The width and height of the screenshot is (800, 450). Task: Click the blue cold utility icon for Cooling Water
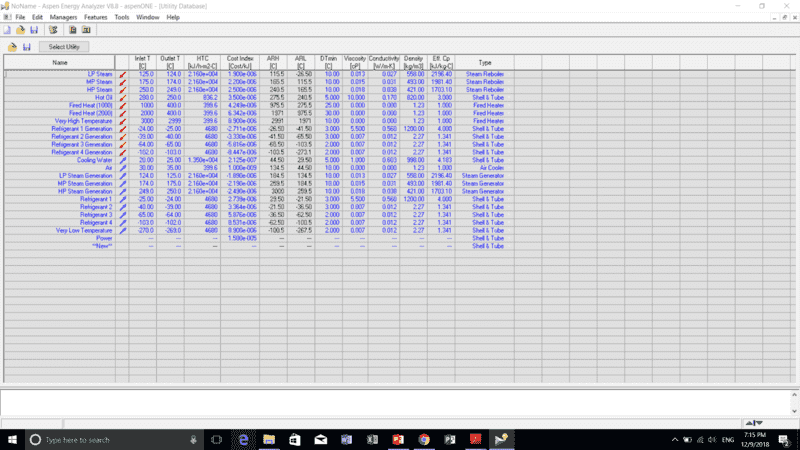coord(123,159)
